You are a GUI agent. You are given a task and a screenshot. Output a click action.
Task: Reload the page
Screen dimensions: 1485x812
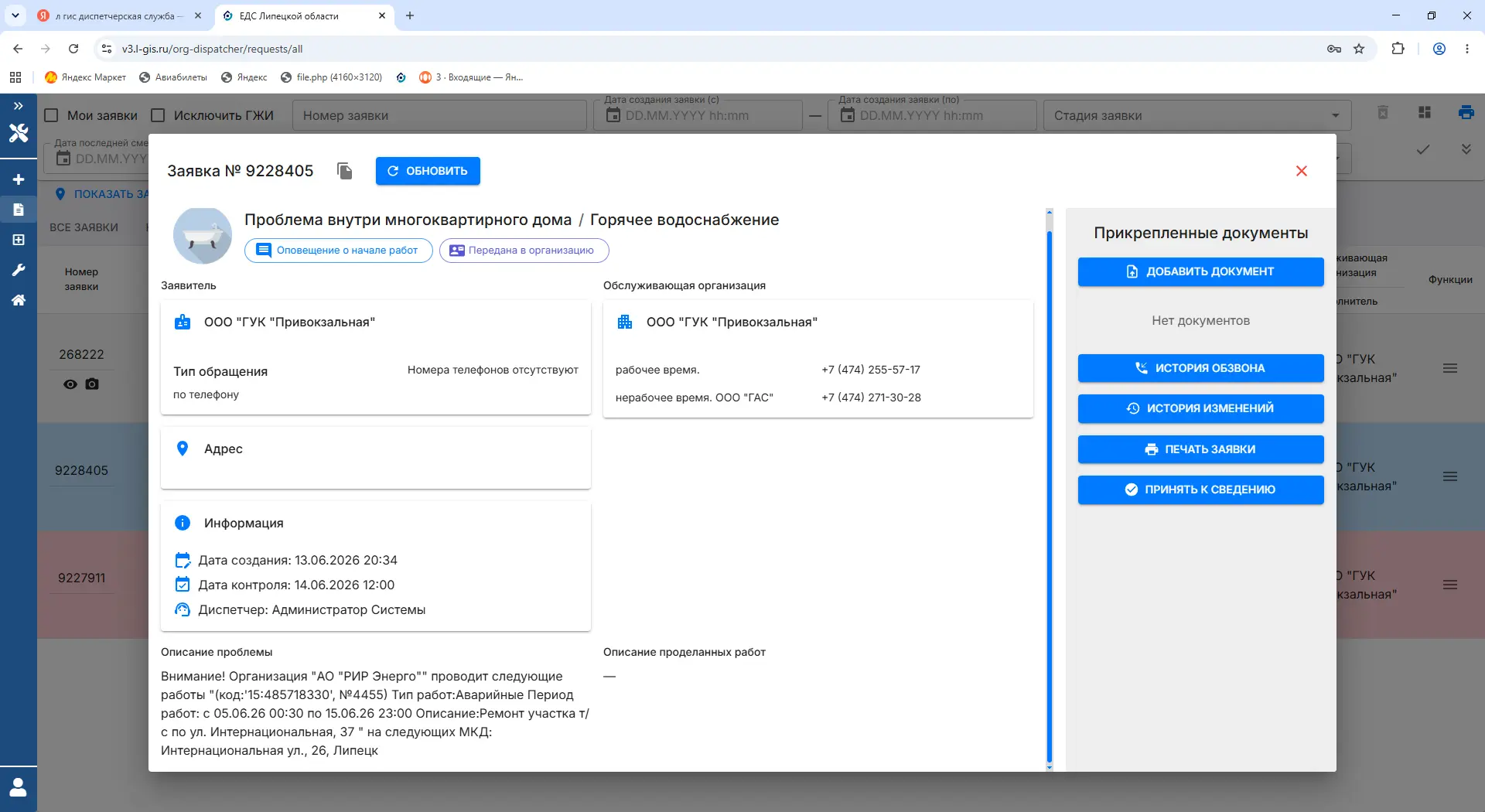73,49
